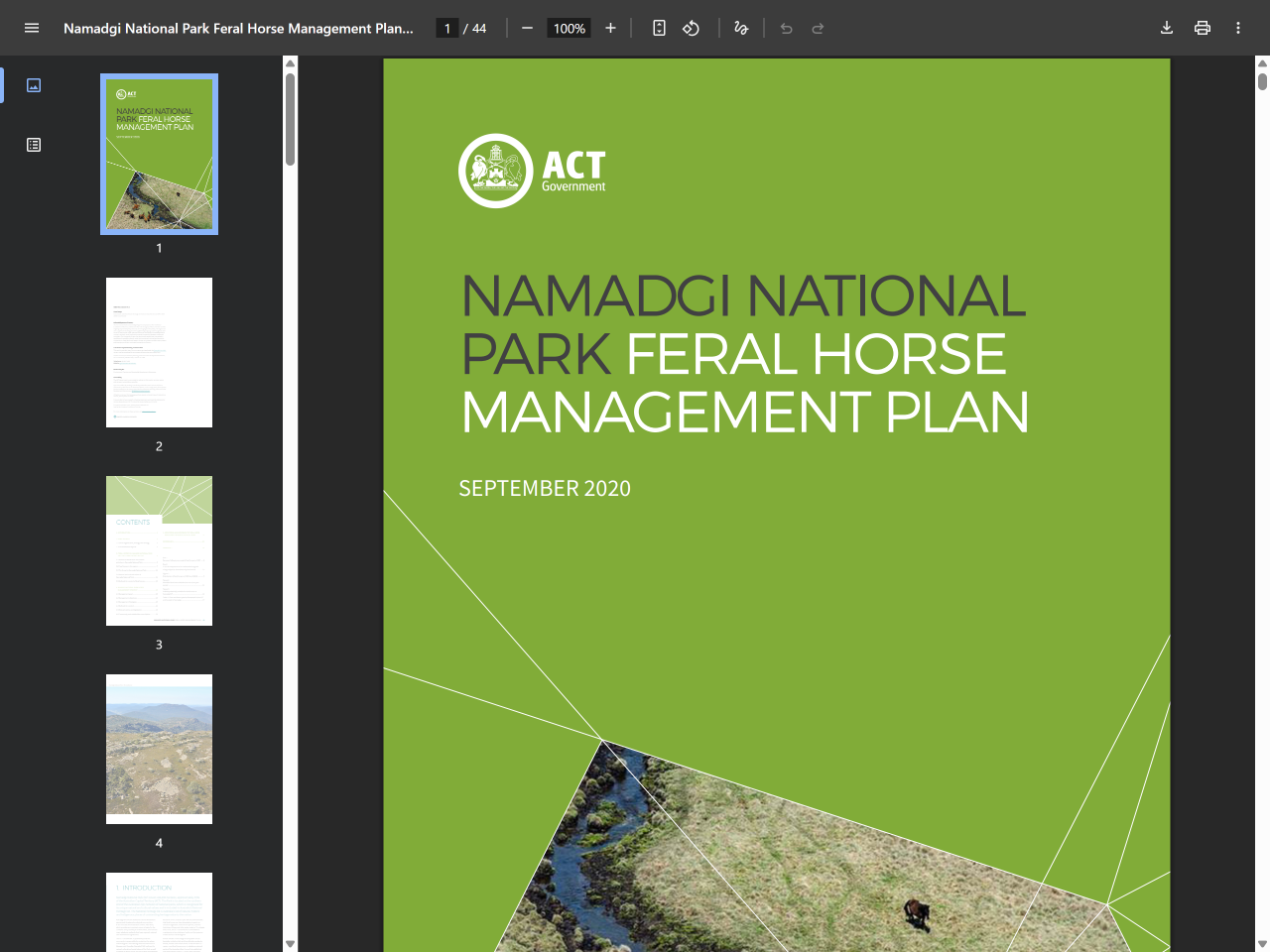Screen dimensions: 1270x952
Task: Toggle the thumbnails view in the sidebar
Action: pyautogui.click(x=33, y=85)
